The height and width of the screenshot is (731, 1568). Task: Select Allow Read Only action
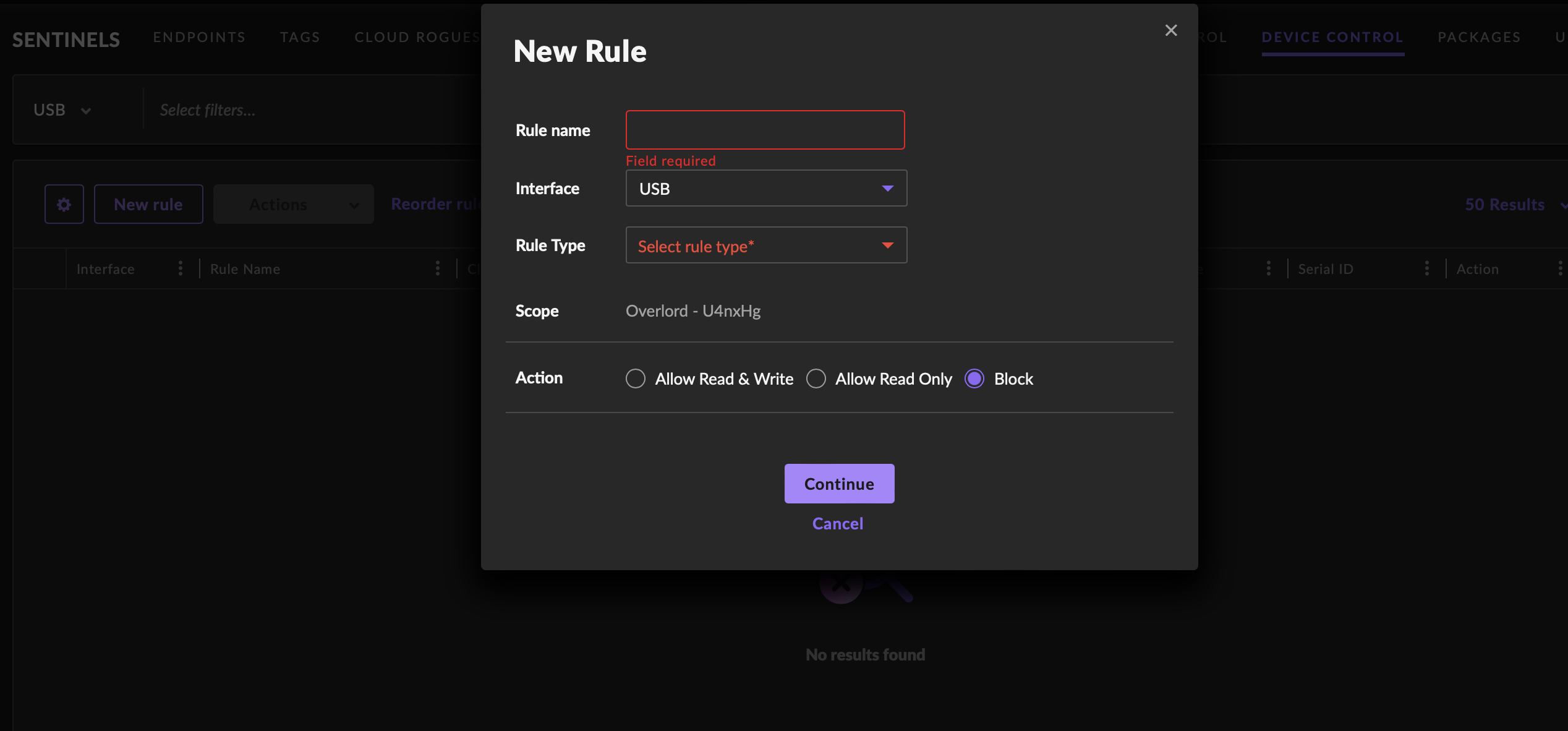816,378
